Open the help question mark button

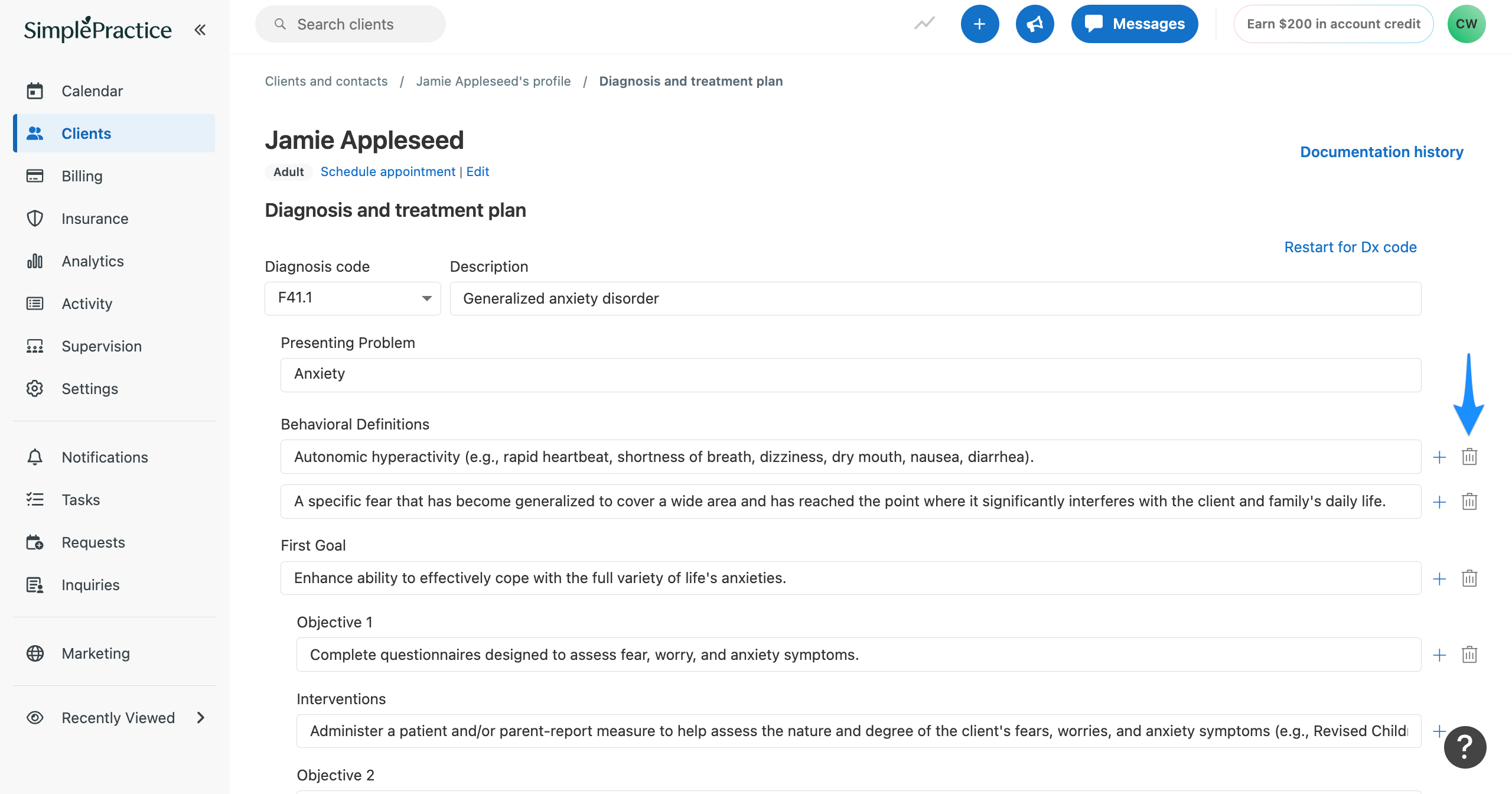[1465, 747]
